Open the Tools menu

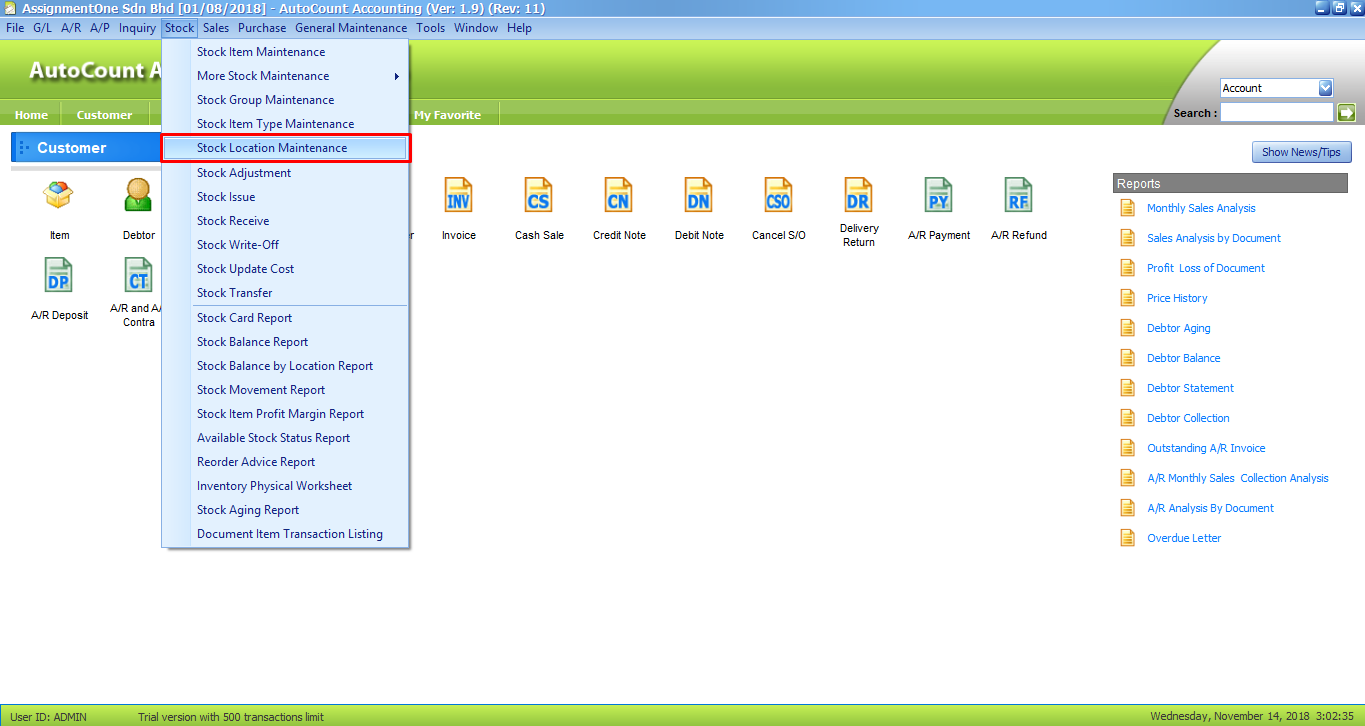(x=430, y=28)
